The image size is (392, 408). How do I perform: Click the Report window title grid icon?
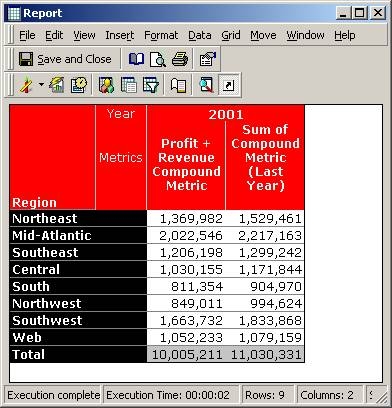click(x=14, y=14)
